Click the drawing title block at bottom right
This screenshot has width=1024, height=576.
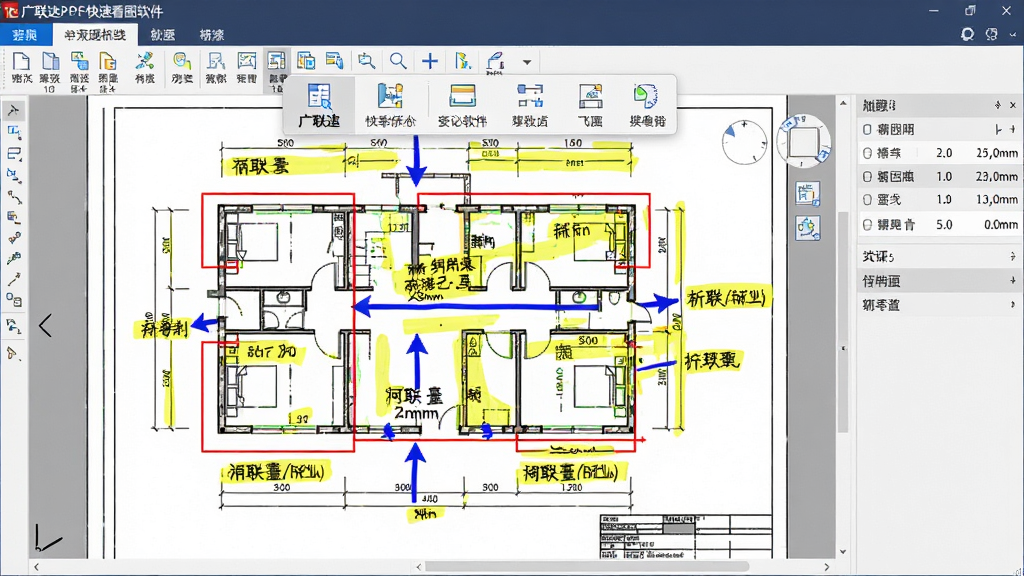(x=686, y=536)
